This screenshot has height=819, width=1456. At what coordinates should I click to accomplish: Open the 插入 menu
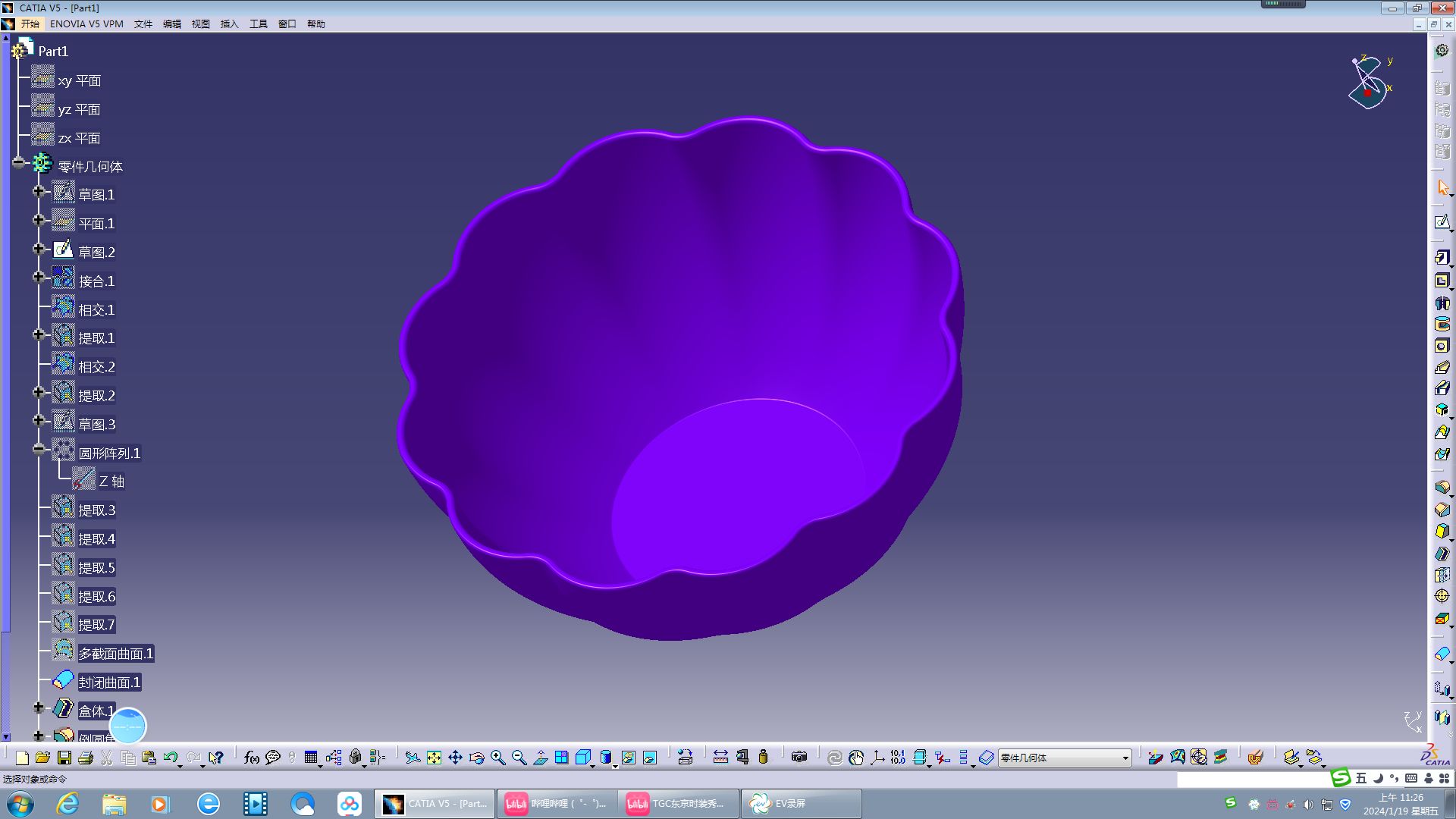[230, 24]
